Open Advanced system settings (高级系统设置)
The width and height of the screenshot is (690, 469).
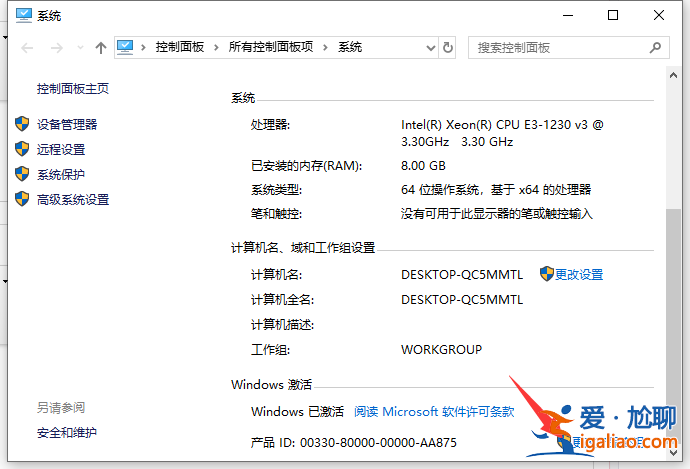pyautogui.click(x=73, y=200)
